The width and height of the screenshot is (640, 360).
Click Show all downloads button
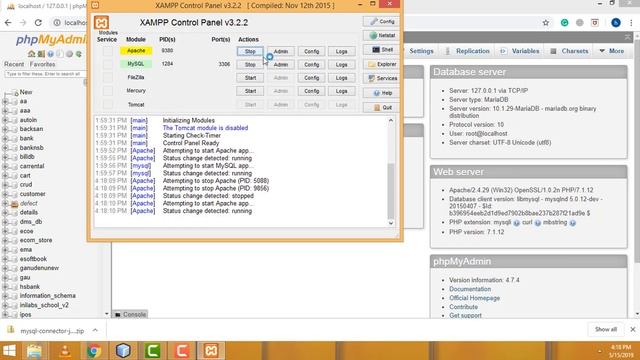pos(606,329)
